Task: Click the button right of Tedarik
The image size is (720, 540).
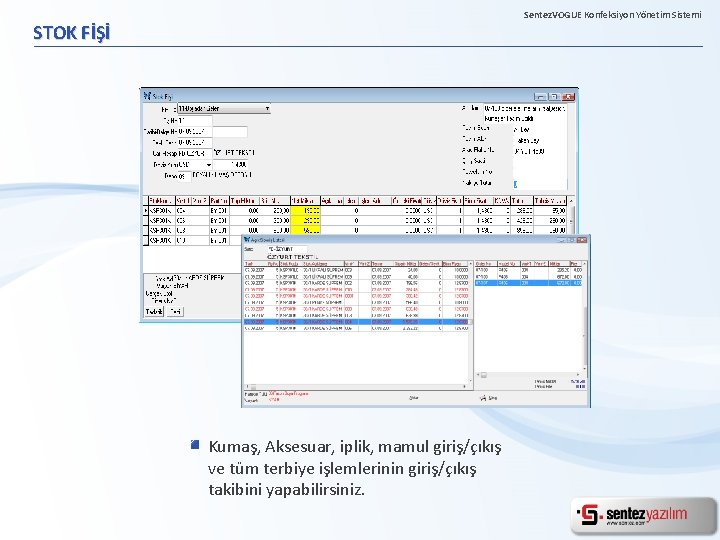Action: (175, 311)
